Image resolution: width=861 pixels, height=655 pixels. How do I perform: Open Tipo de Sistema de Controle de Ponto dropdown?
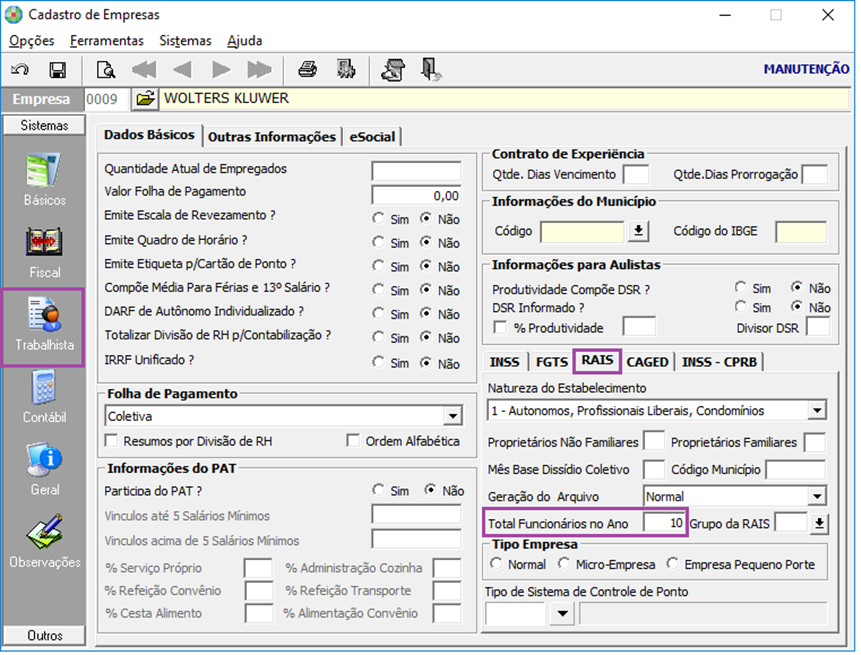click(562, 613)
